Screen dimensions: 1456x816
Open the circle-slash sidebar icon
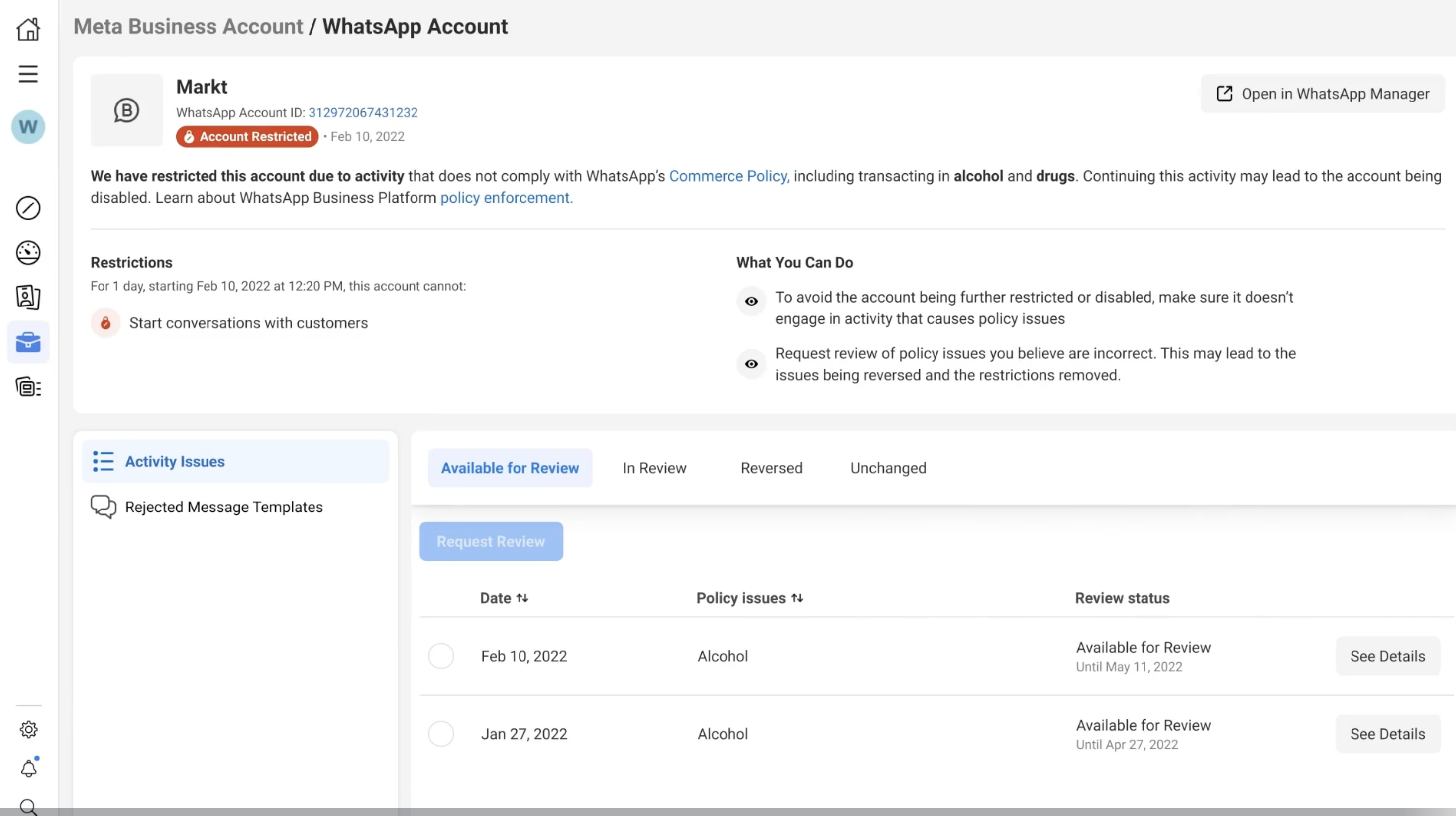tap(28, 208)
